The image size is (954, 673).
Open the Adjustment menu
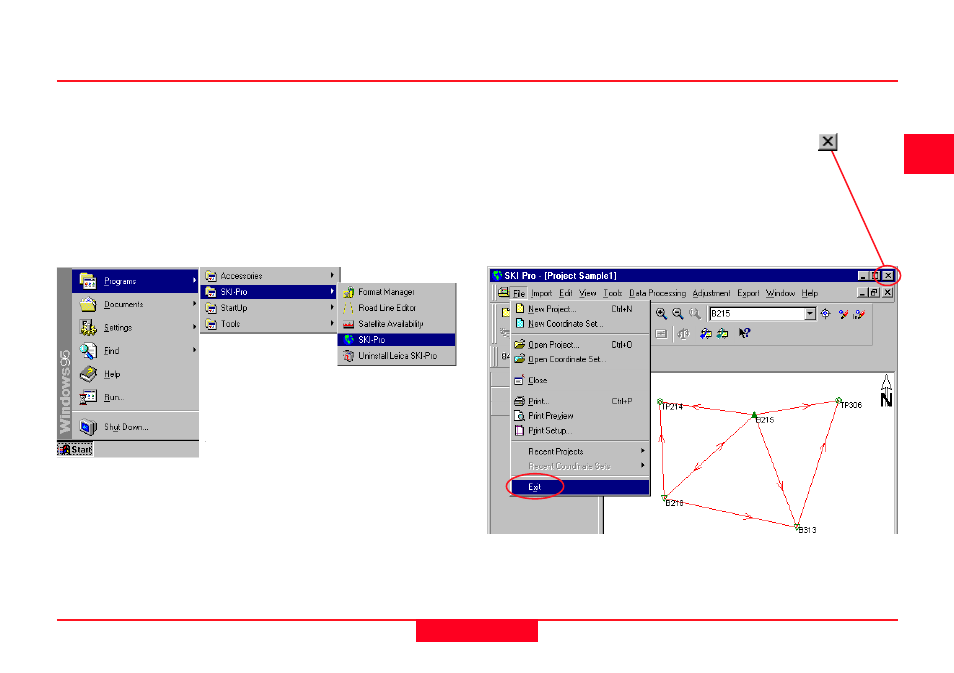711,293
